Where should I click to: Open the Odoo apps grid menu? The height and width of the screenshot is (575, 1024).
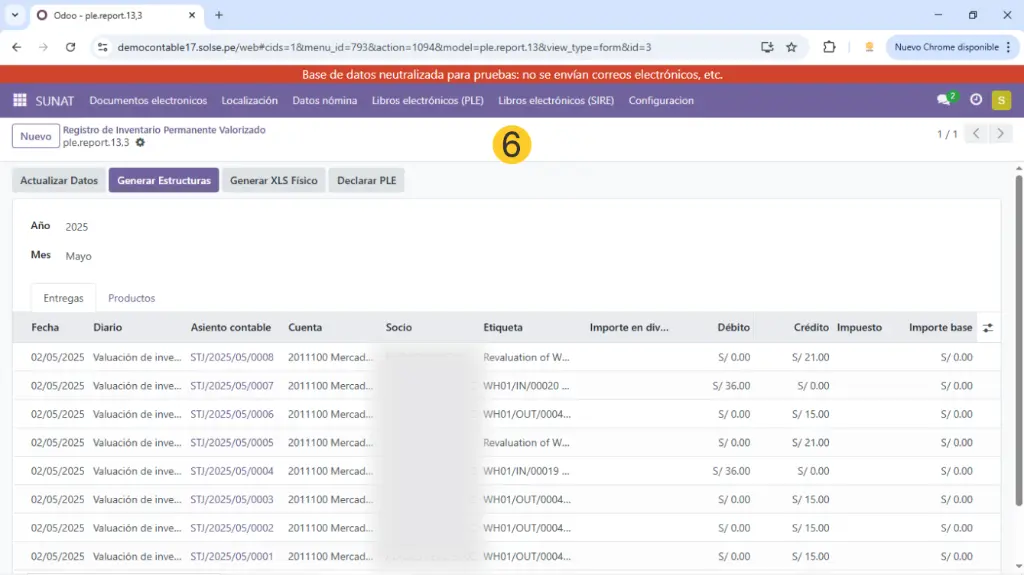pyautogui.click(x=20, y=100)
